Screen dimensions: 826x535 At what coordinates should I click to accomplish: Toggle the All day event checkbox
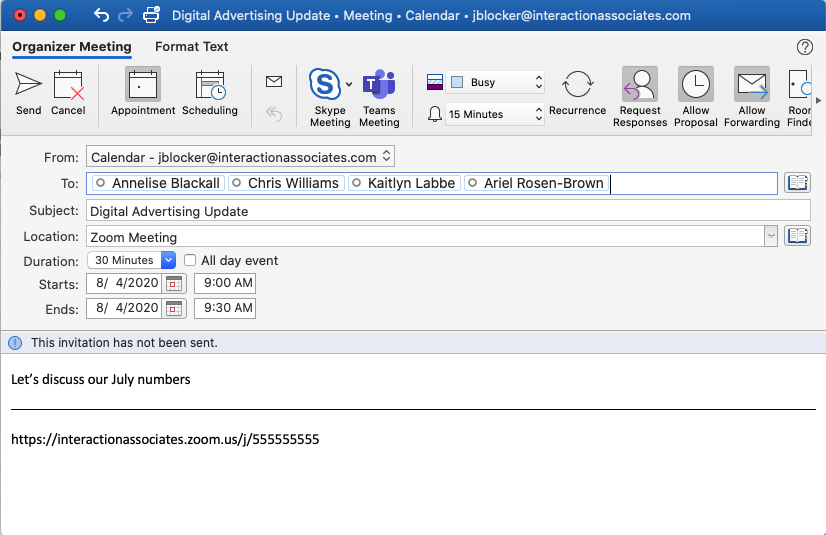pyautogui.click(x=190, y=260)
